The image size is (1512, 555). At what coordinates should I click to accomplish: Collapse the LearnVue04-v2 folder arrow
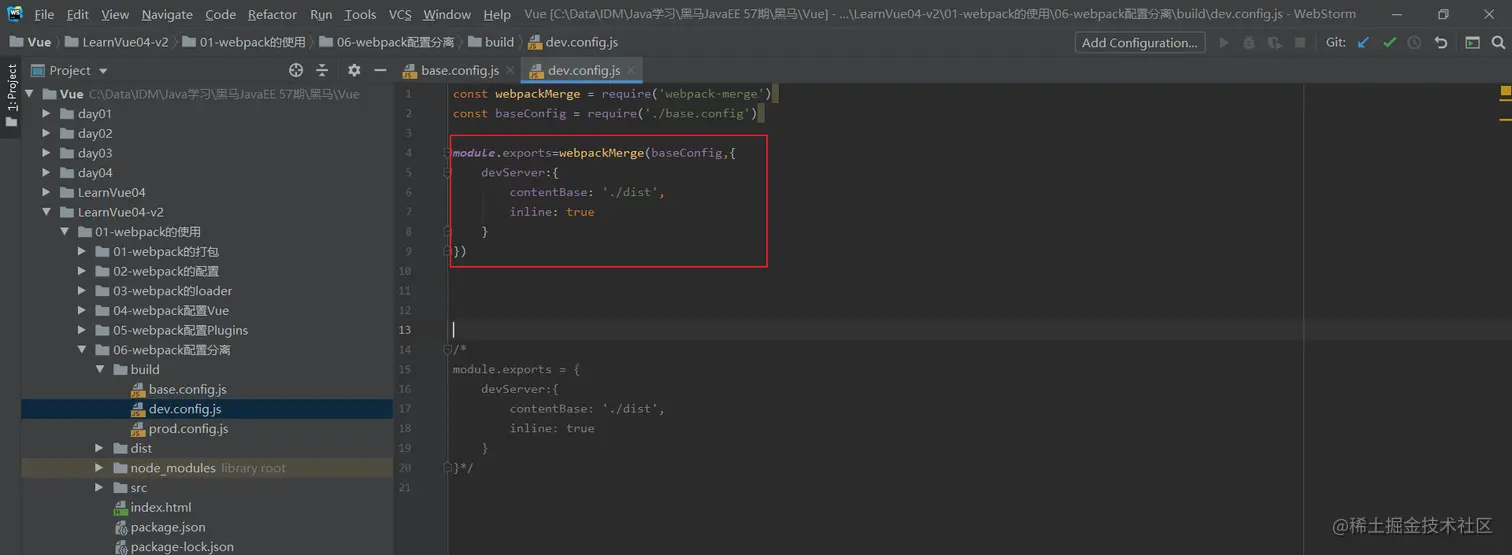[x=46, y=212]
